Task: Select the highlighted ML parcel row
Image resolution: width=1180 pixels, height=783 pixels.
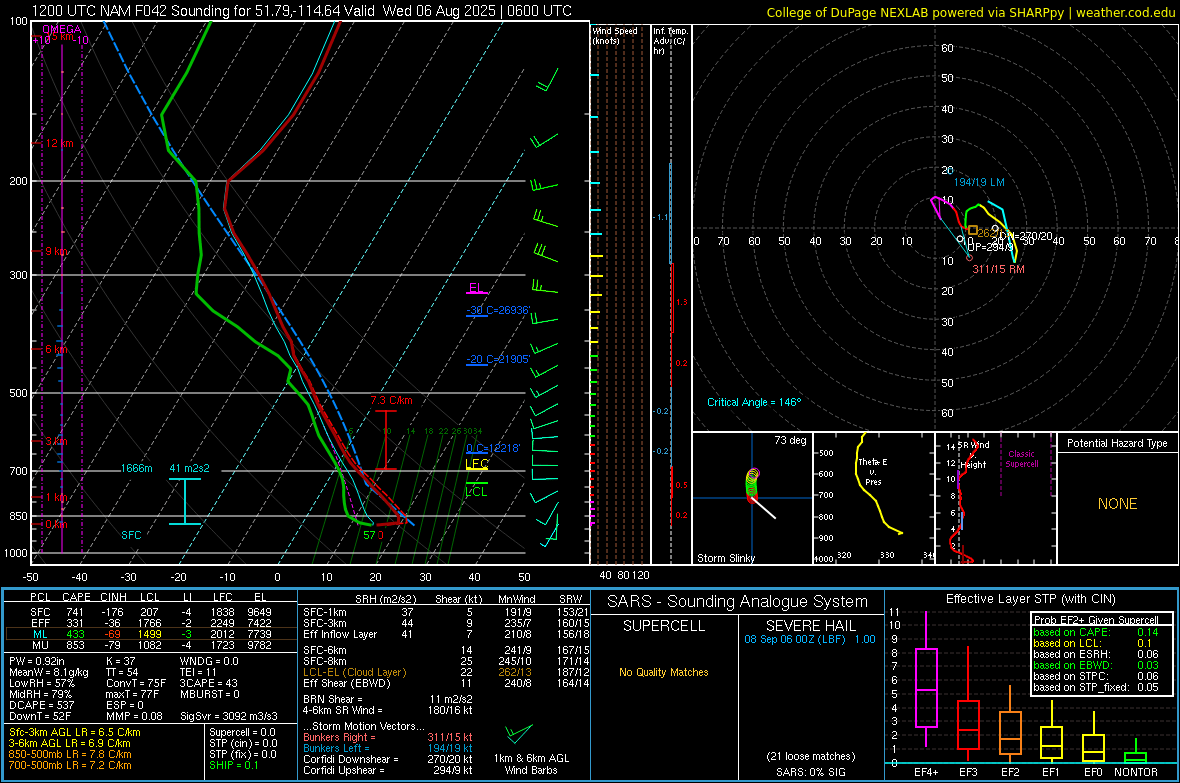Action: (150, 634)
